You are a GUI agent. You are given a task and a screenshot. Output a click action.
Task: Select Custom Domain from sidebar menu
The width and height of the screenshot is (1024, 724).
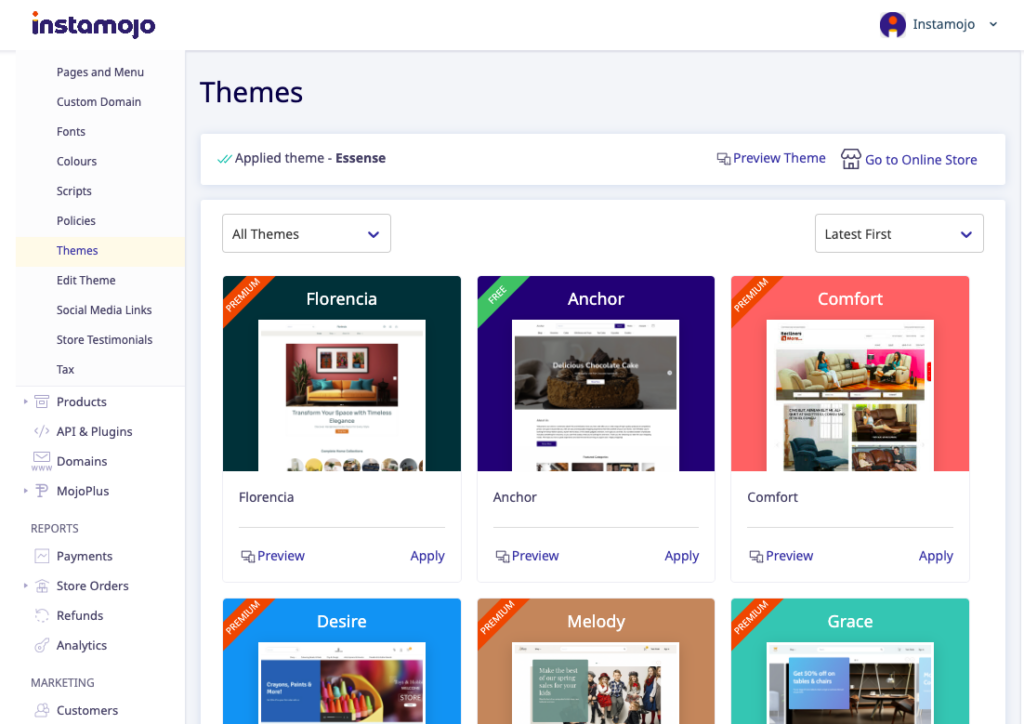tap(99, 102)
